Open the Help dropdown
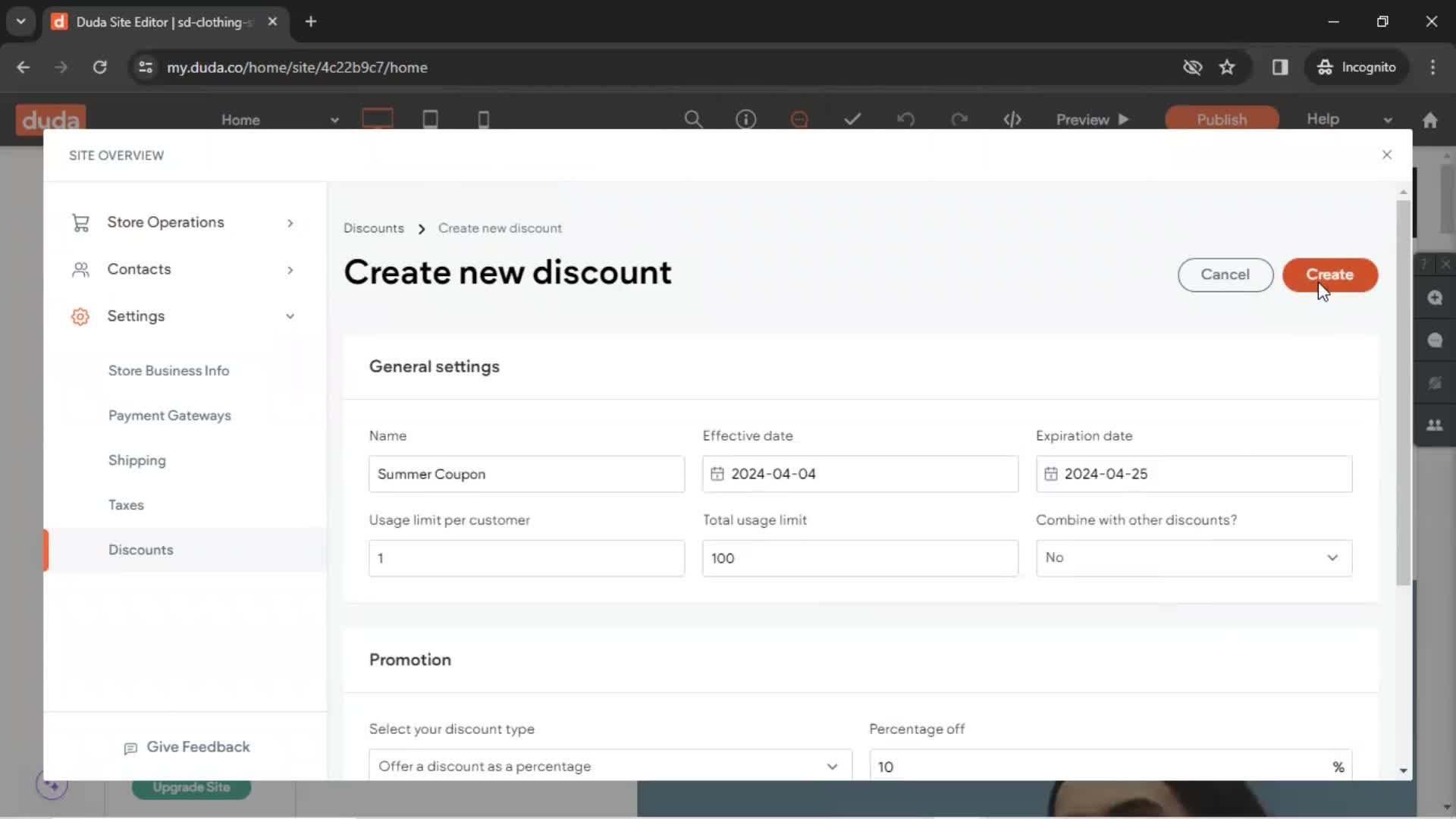The width and height of the screenshot is (1456, 819). (1349, 119)
